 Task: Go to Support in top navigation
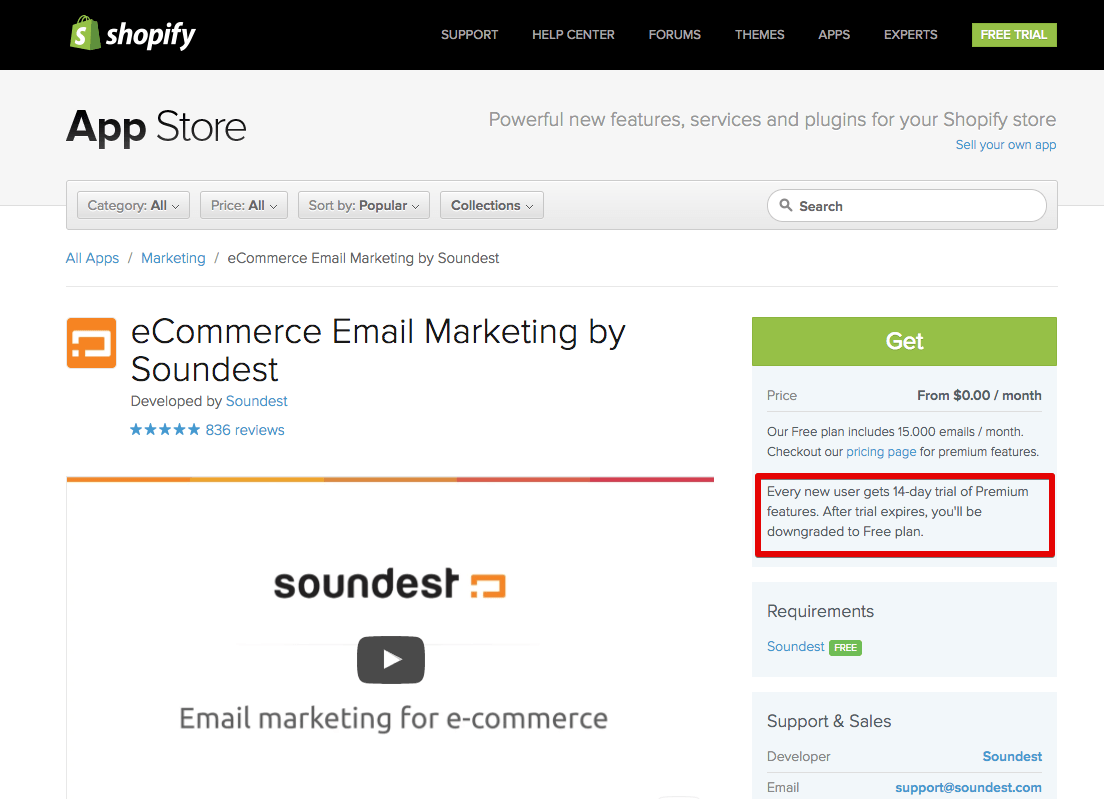469,34
